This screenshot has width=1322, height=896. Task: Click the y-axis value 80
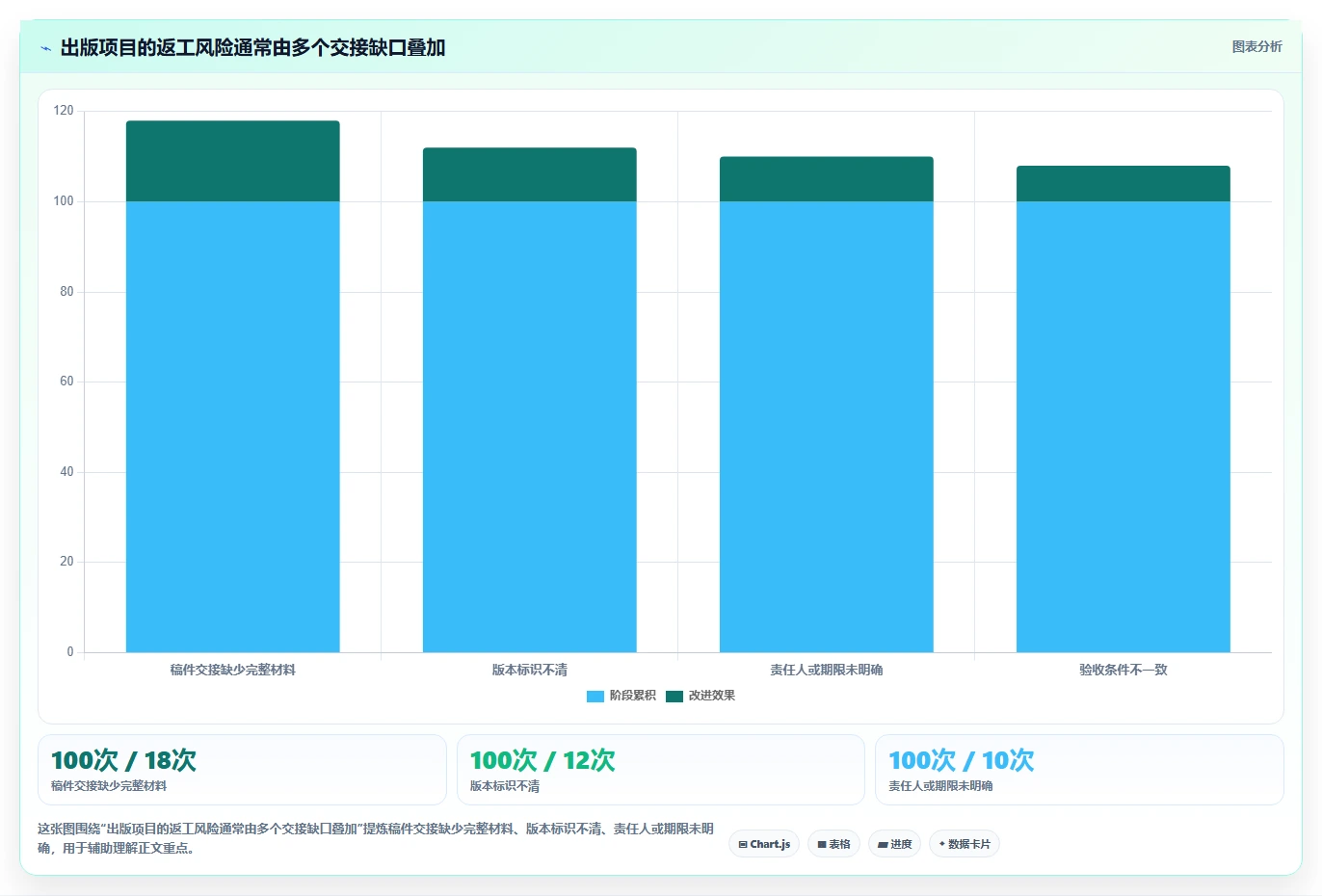pos(66,292)
